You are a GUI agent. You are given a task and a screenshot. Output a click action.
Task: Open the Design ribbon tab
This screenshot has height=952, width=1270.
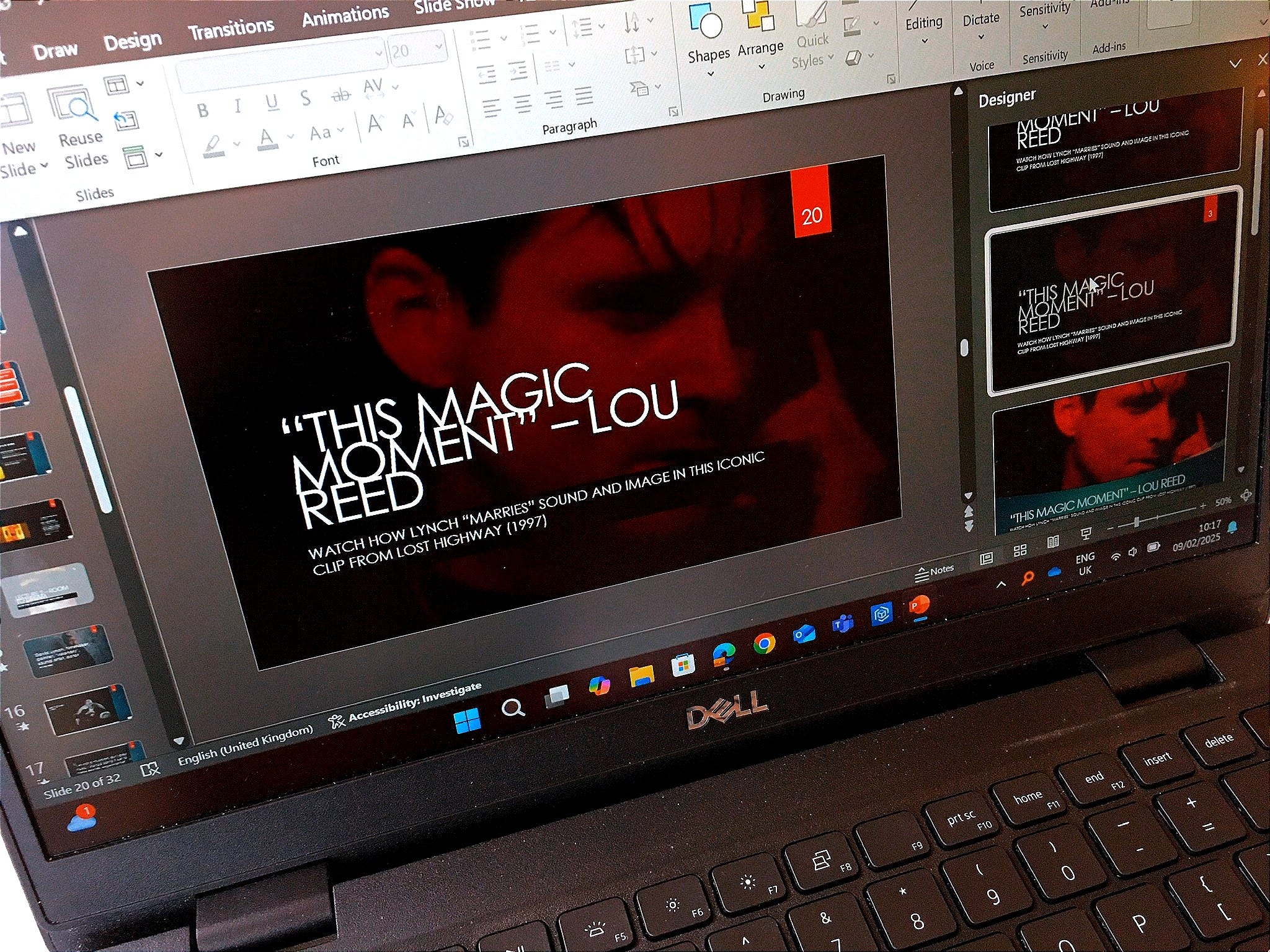(133, 42)
